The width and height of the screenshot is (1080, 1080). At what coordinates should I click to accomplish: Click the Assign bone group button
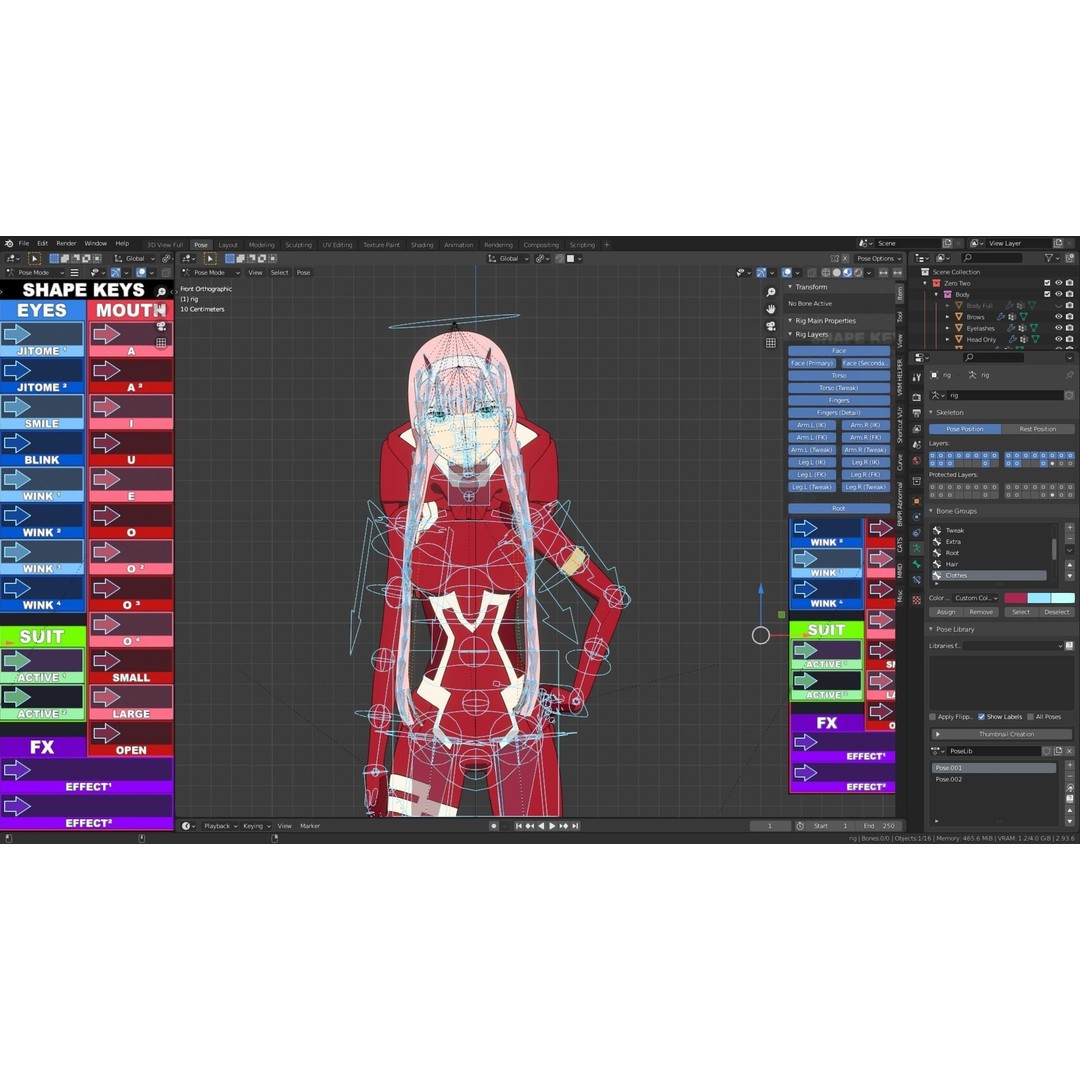(946, 612)
